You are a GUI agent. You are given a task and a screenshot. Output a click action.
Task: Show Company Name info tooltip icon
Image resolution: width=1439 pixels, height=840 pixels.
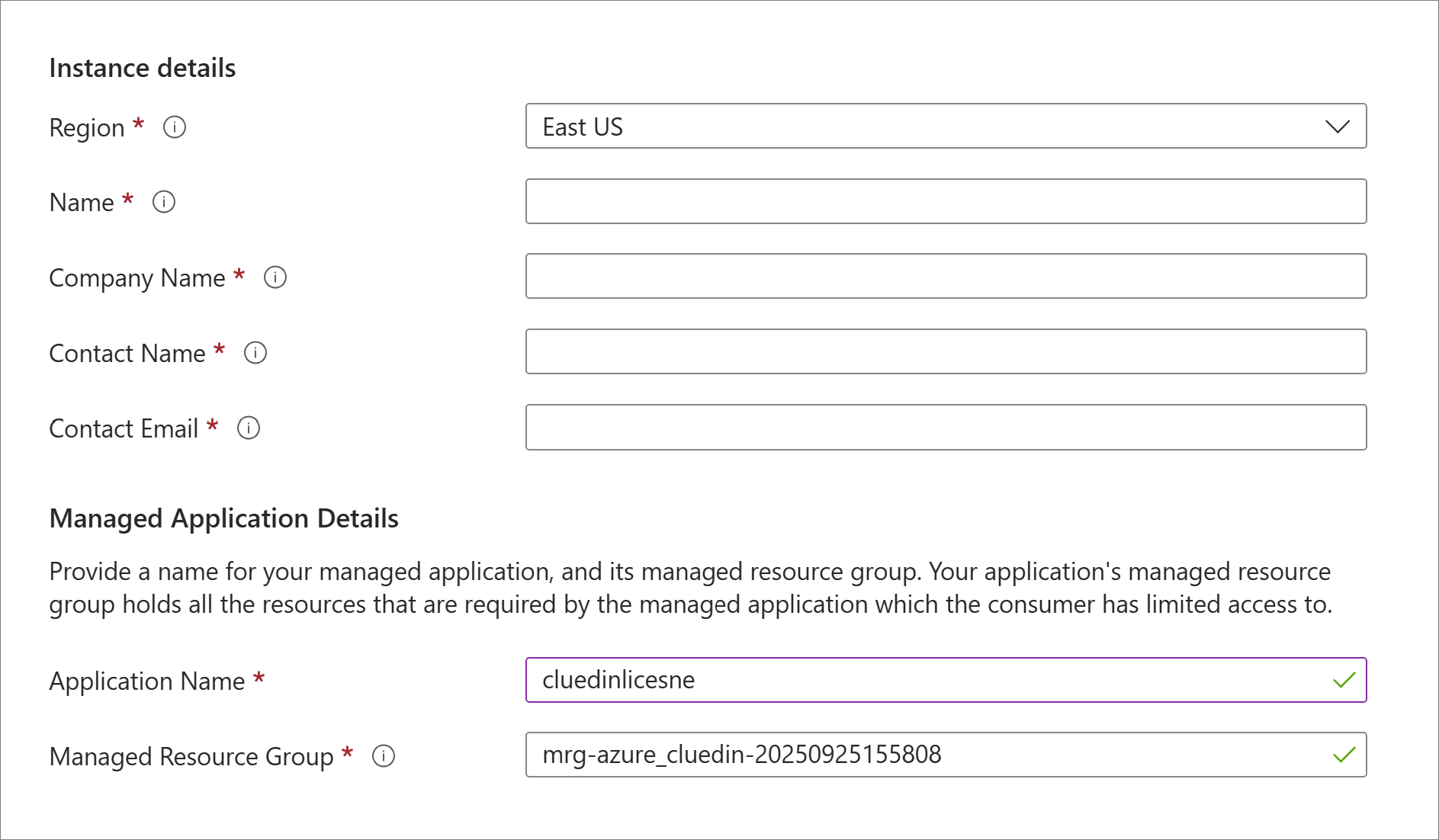275,277
